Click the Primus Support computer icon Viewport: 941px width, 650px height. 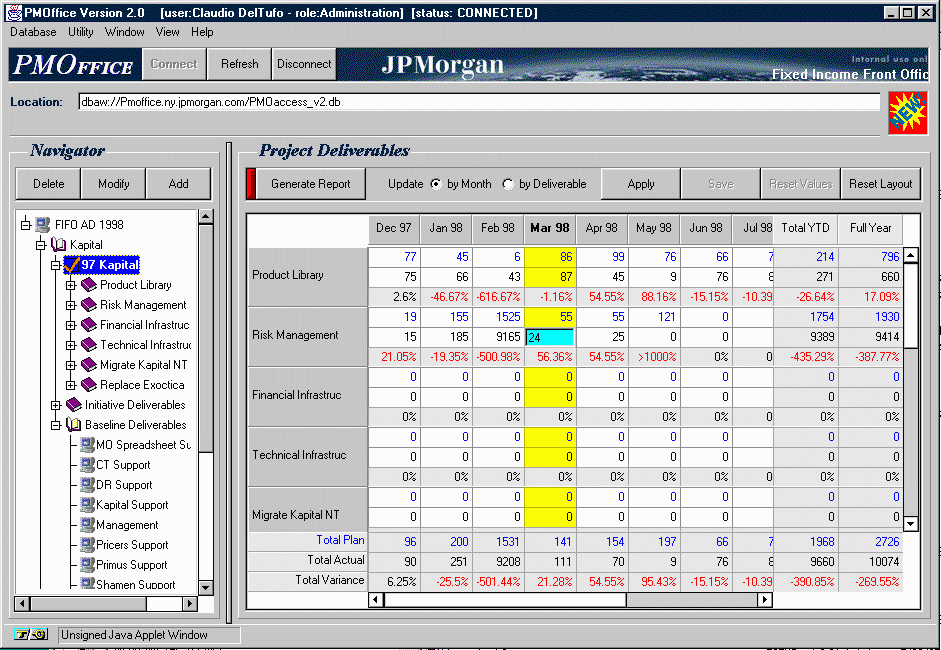pyautogui.click(x=88, y=565)
